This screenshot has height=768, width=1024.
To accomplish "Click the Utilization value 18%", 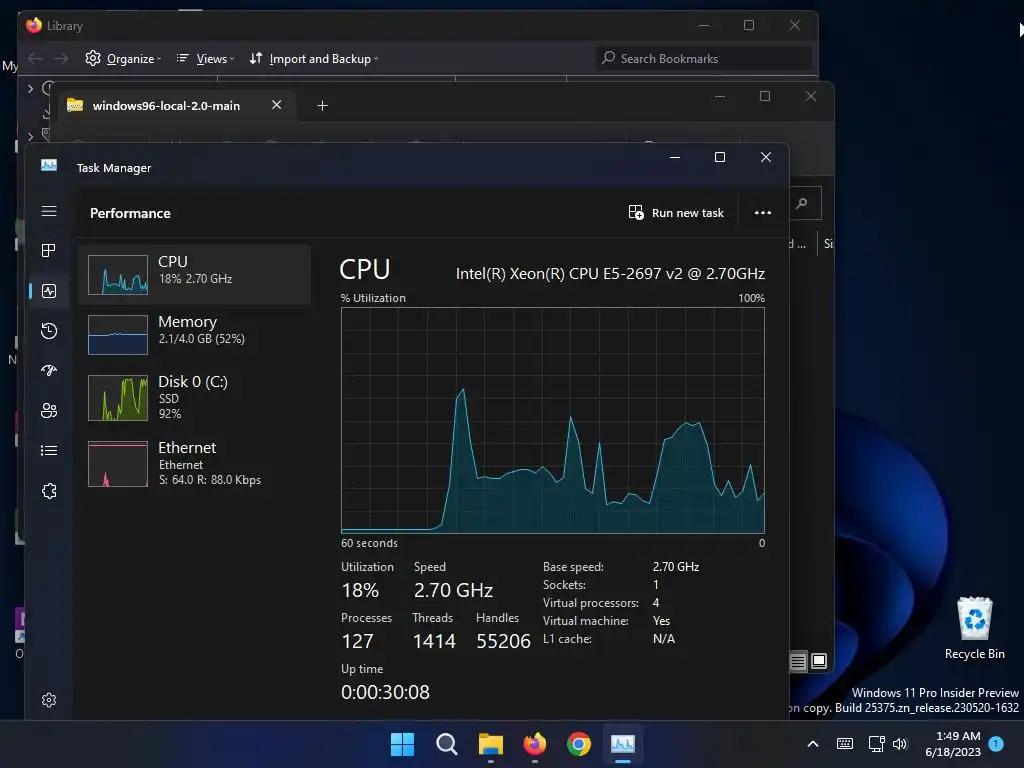I will pos(360,590).
